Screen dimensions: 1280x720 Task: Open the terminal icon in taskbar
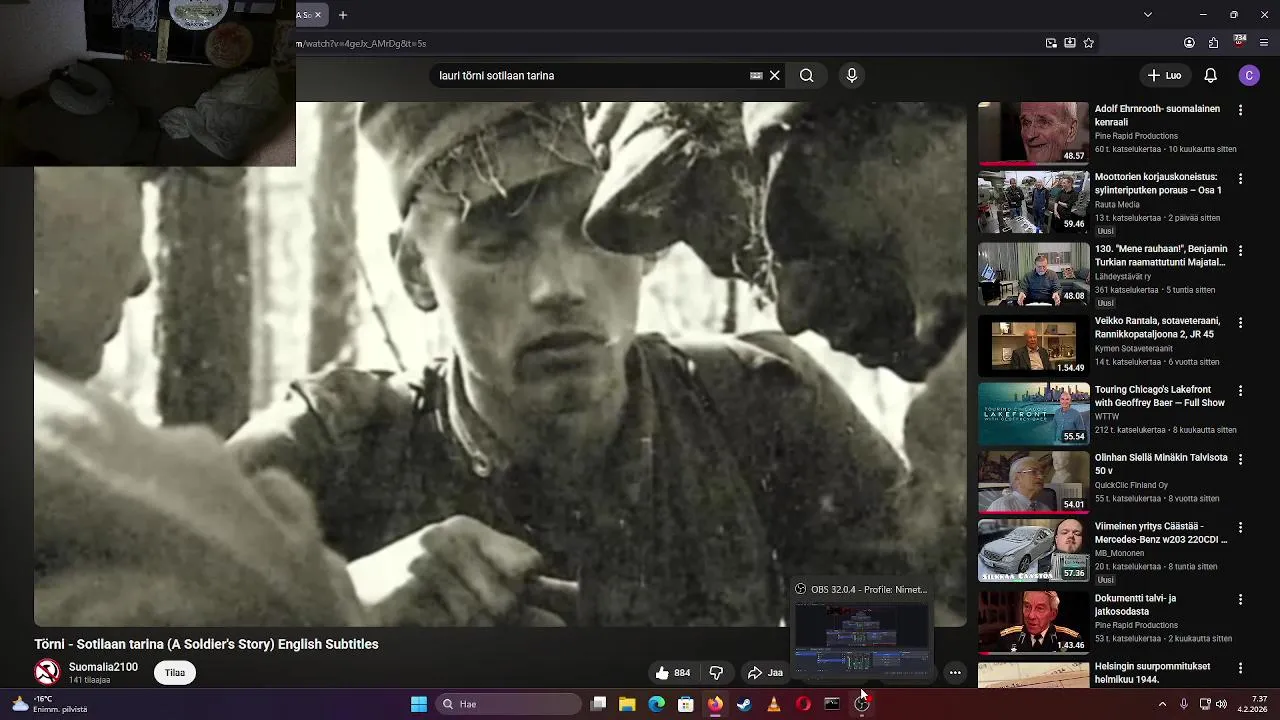(x=832, y=704)
